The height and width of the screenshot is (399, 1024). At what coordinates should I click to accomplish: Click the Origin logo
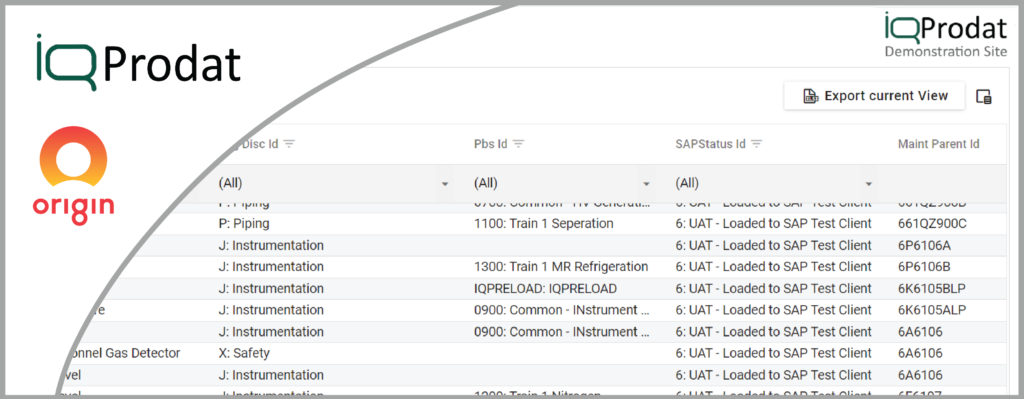[x=73, y=176]
